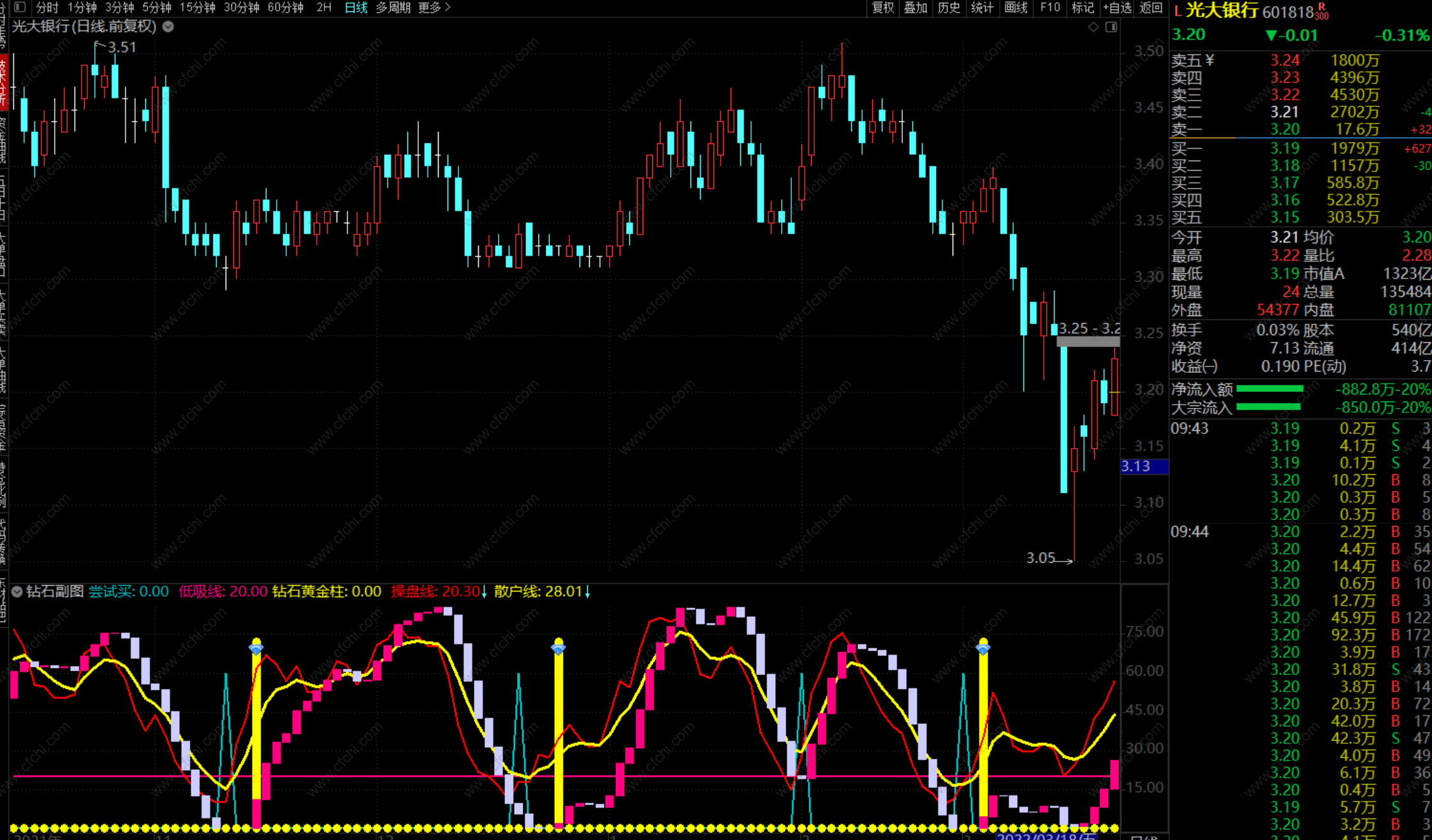Expand the 更多 period options chevron
The image size is (1432, 840).
click(448, 7)
